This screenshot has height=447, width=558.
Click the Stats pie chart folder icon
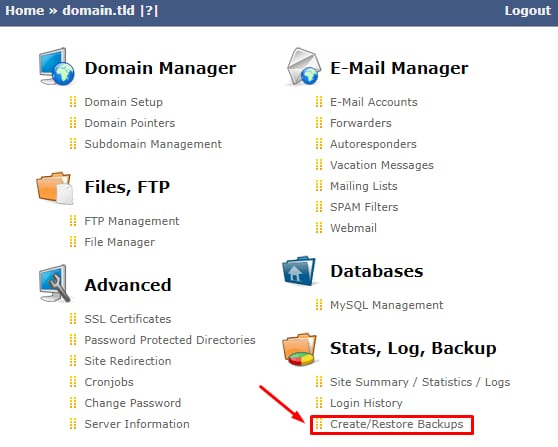pyautogui.click(x=300, y=349)
